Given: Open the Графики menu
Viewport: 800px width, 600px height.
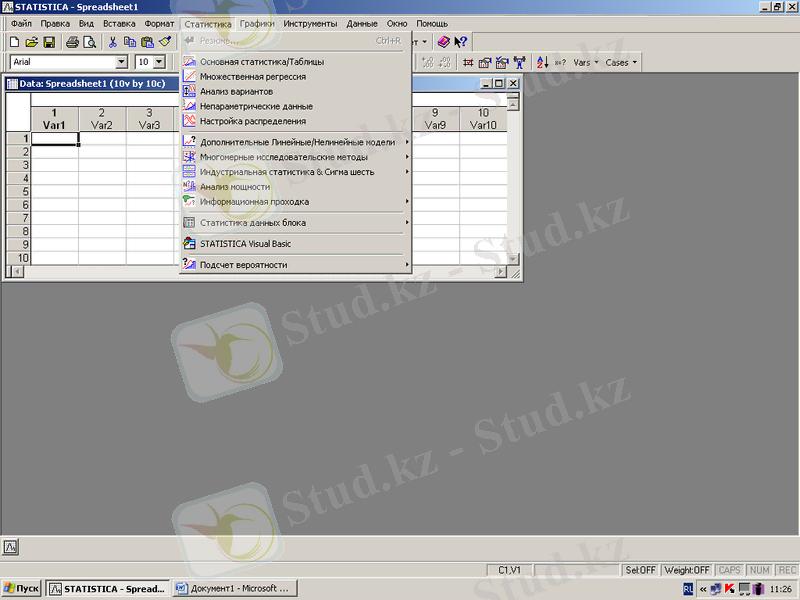Looking at the screenshot, I should (257, 23).
